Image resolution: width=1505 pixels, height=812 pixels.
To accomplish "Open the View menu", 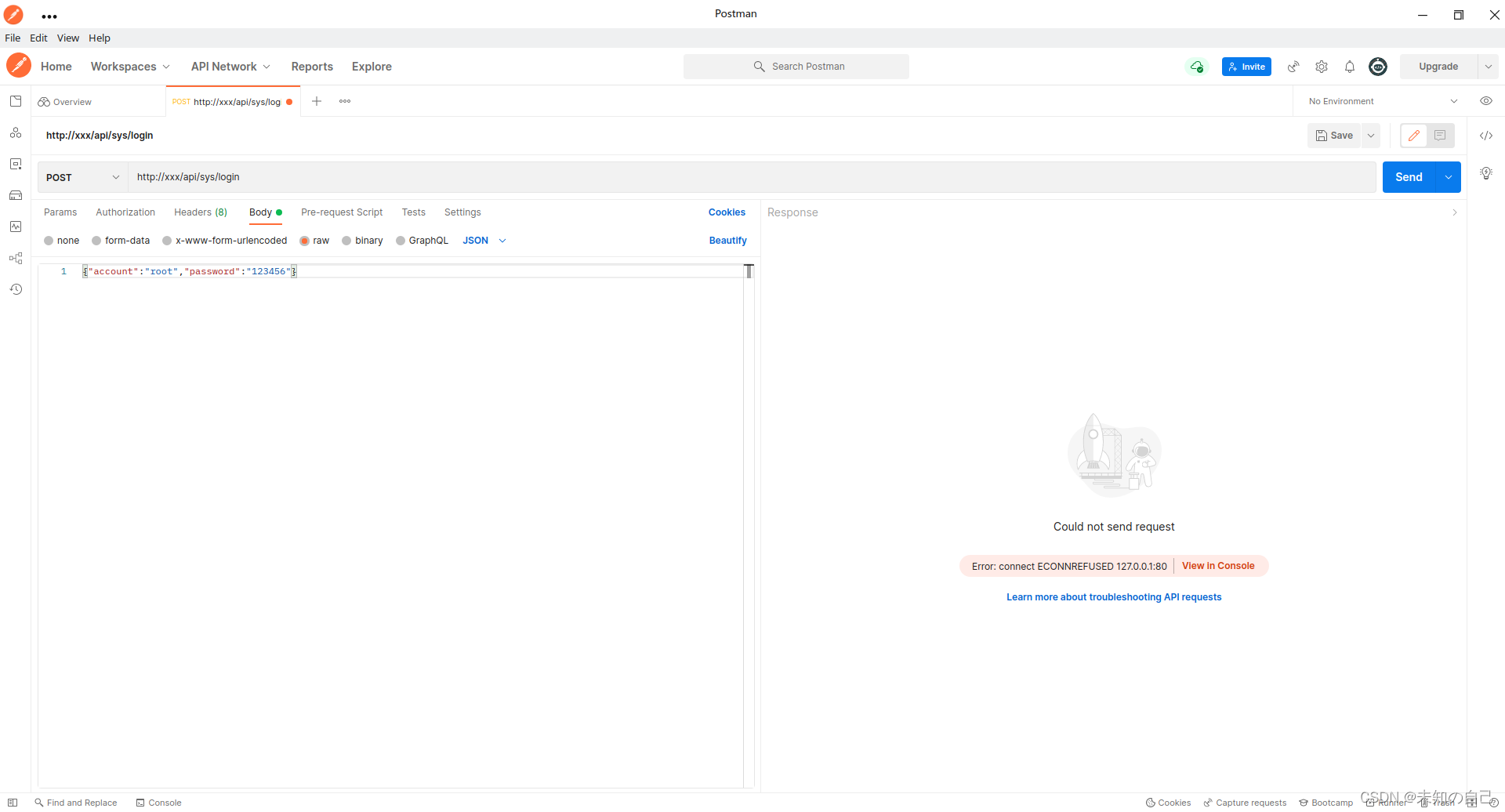I will click(68, 38).
